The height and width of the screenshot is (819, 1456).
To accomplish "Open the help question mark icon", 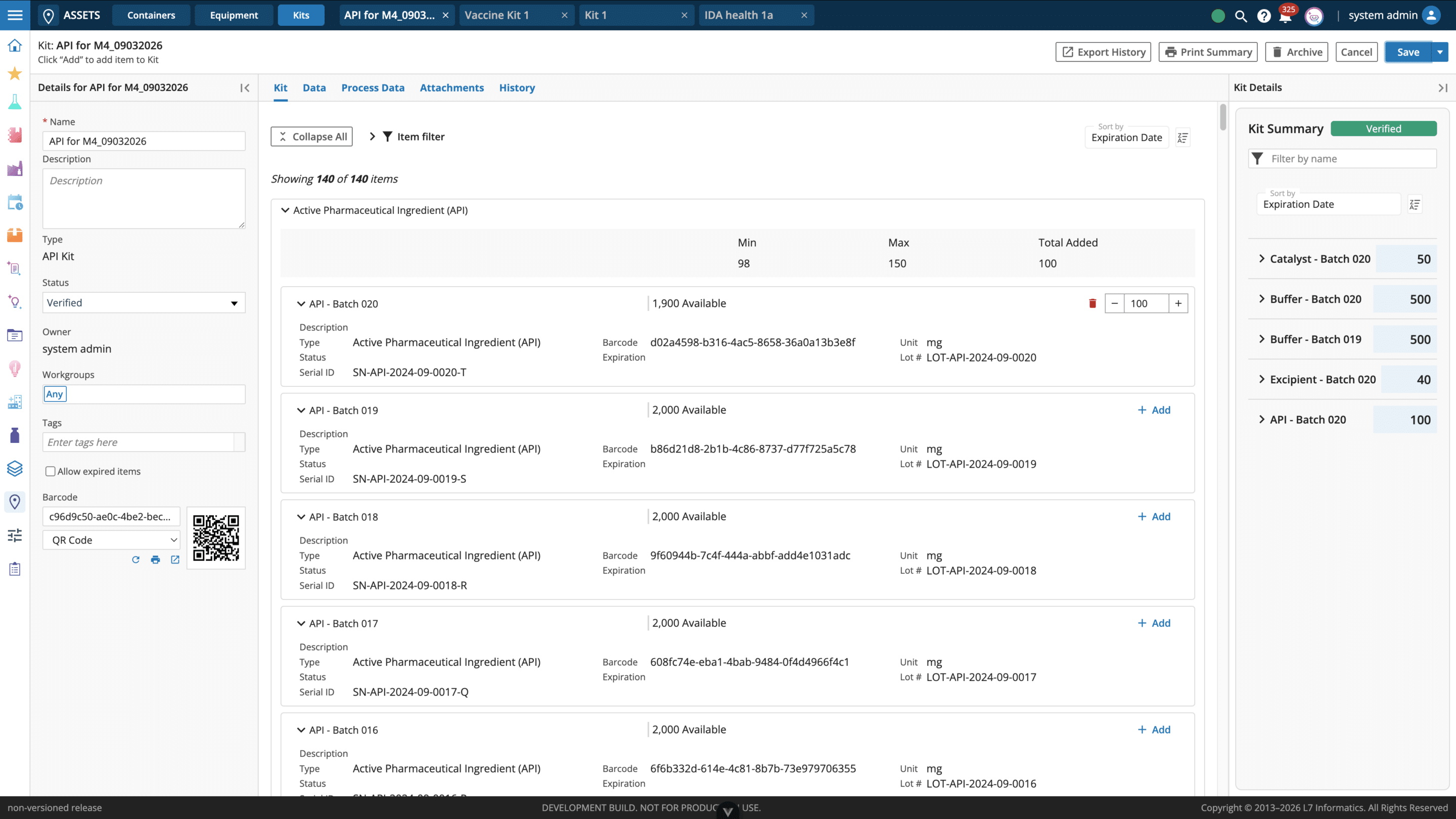I will coord(1264,16).
